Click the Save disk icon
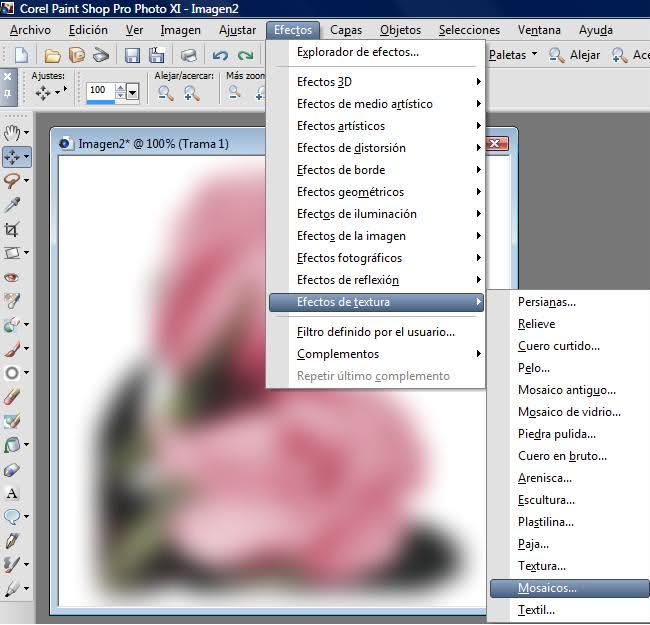Viewport: 650px width, 625px height. coord(132,55)
